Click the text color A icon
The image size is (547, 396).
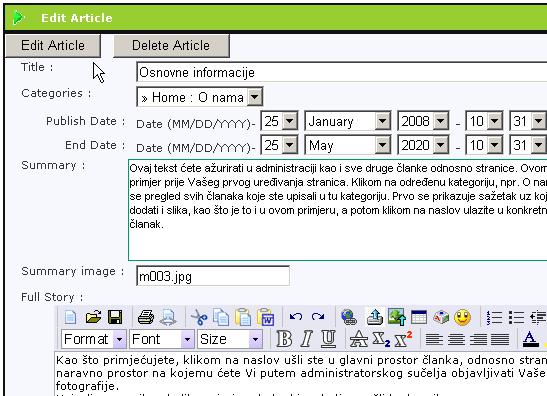pyautogui.click(x=530, y=339)
